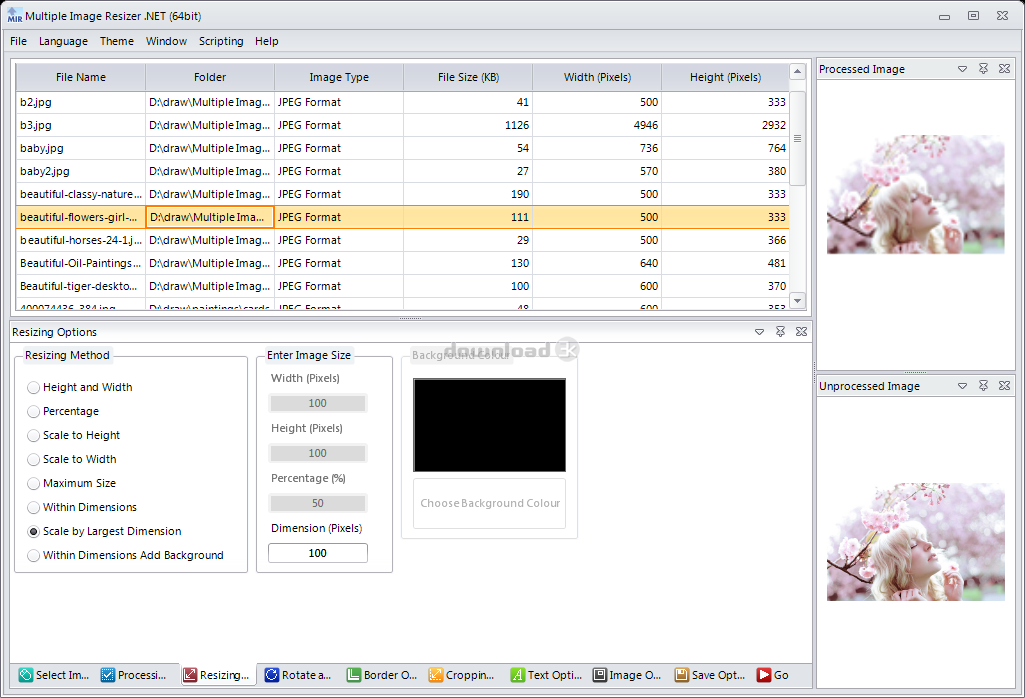Click the Dimension (Pixels) input field
Viewport: 1025px width, 698px height.
(318, 553)
